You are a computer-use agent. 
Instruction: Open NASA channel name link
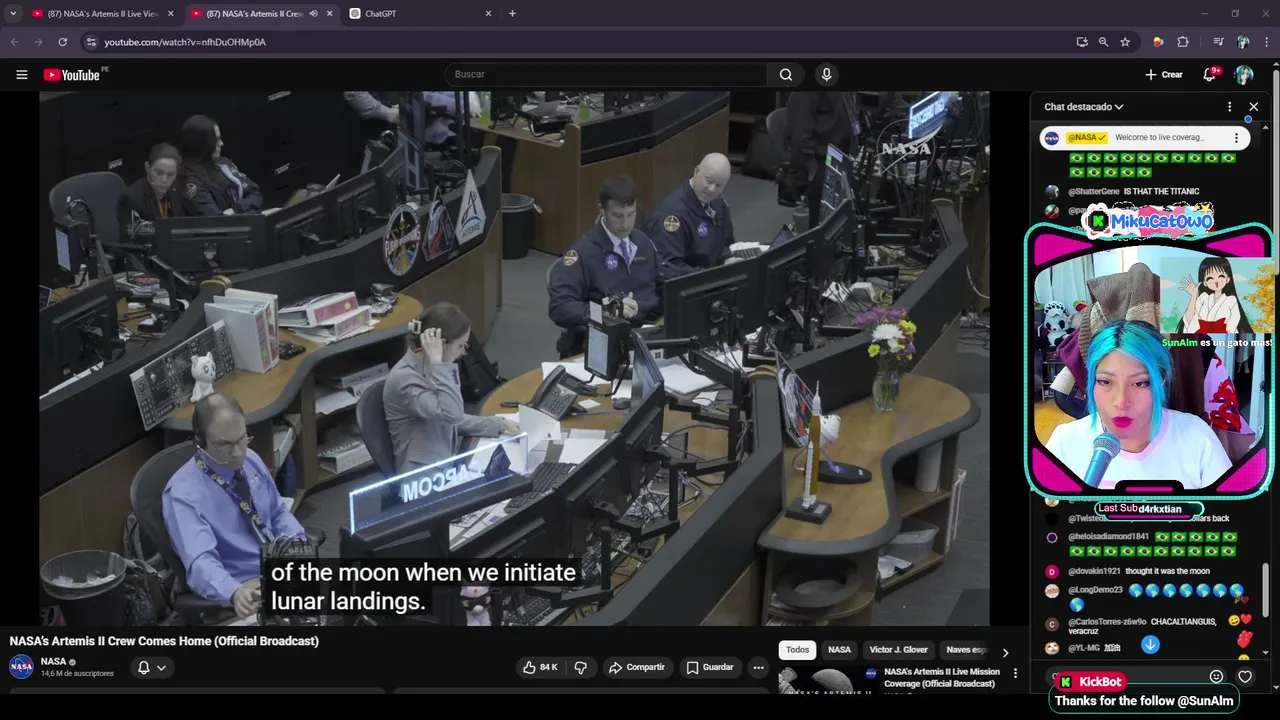[x=53, y=661]
